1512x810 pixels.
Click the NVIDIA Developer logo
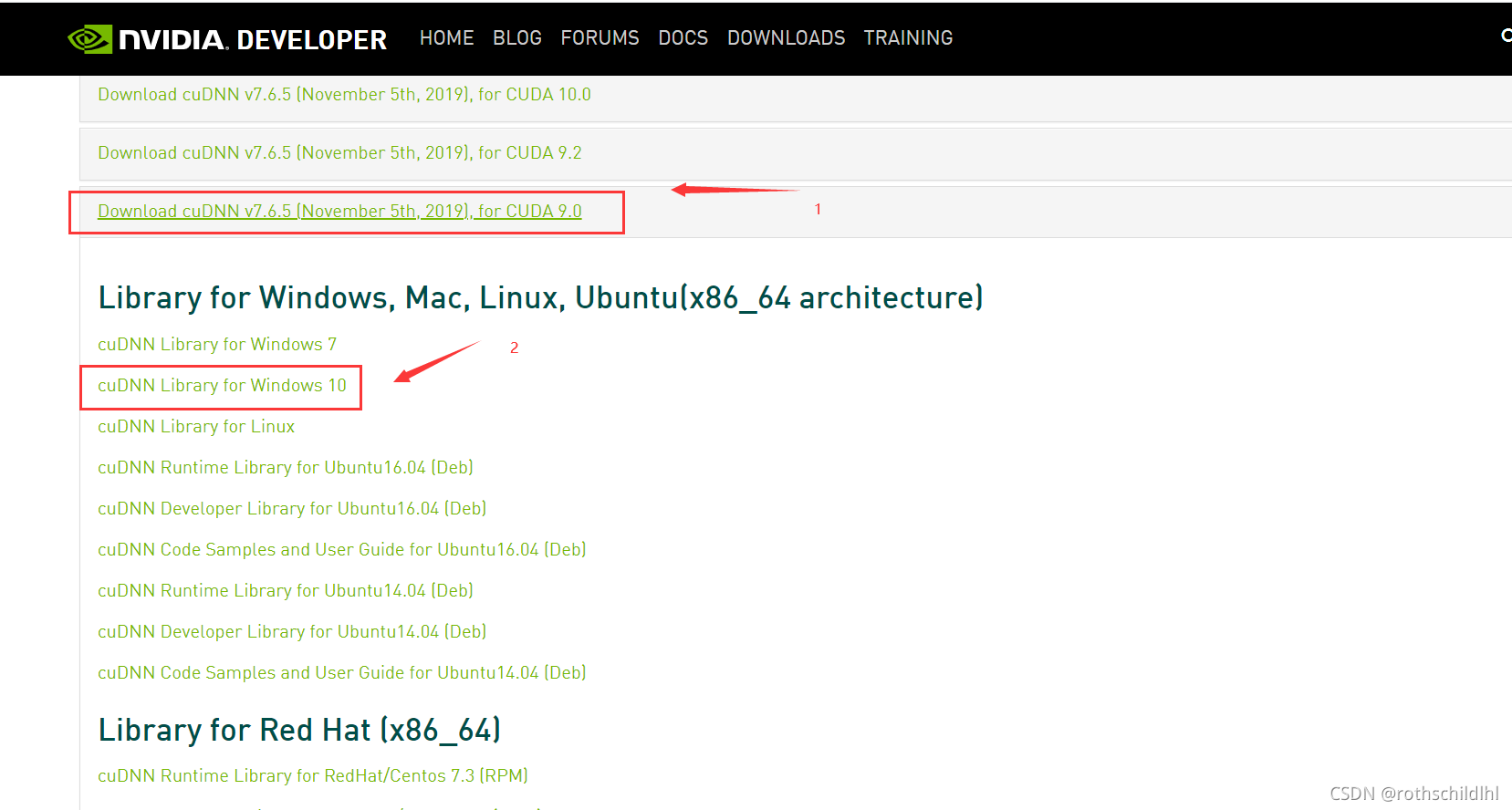pos(227,39)
